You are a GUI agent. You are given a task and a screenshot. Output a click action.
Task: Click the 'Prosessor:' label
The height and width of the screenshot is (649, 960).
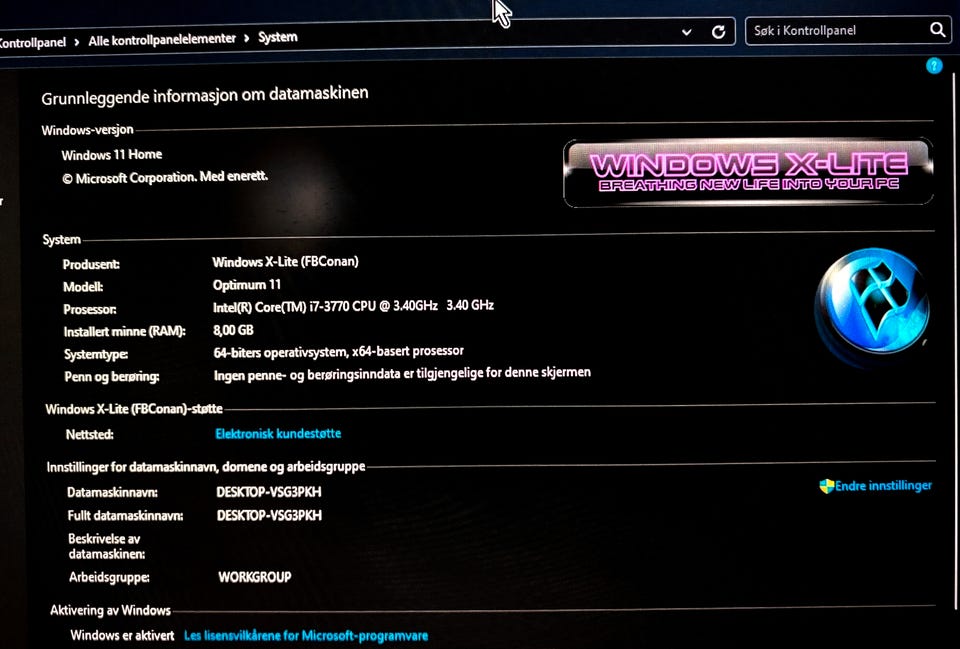point(89,309)
